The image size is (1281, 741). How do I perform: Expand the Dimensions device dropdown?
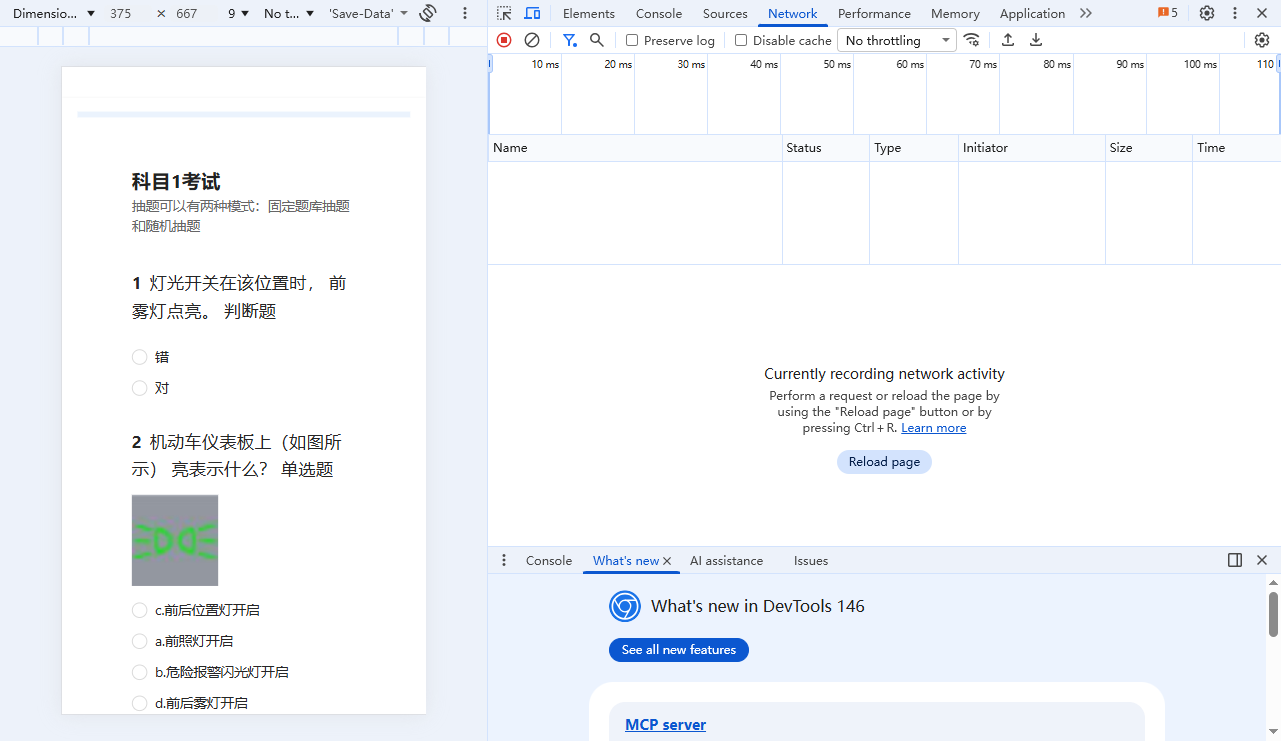tap(54, 14)
